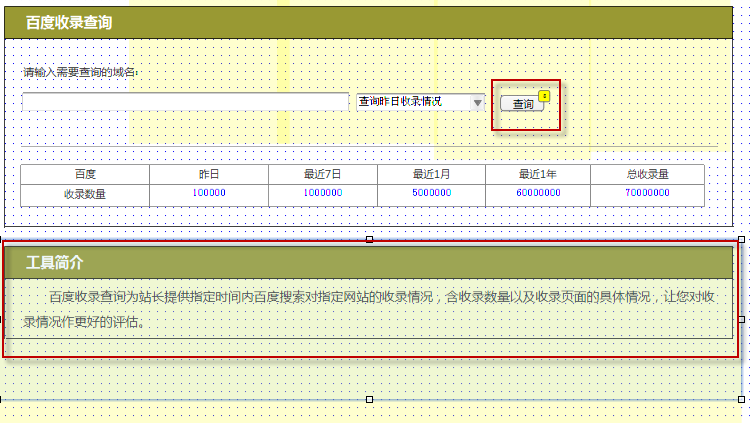Select the 工具简介 header title
The image size is (750, 423).
55,263
